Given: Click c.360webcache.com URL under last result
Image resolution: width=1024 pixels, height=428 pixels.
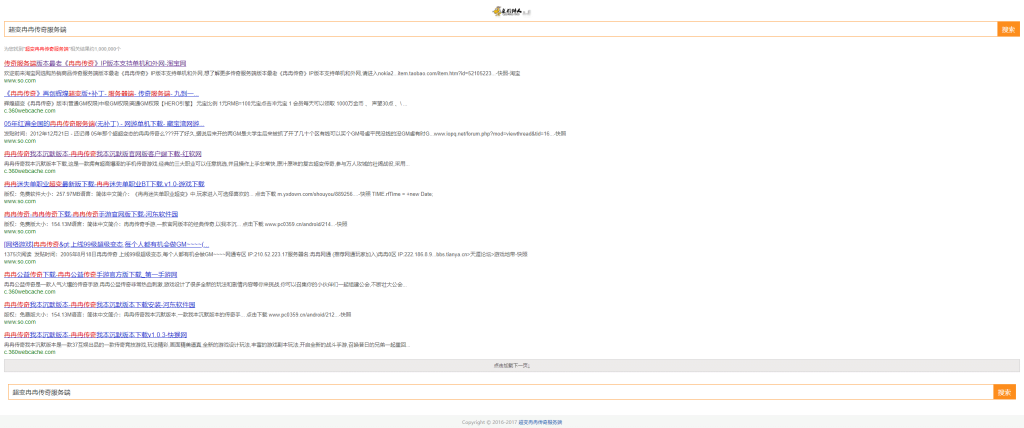Looking at the screenshot, I should tap(29, 352).
